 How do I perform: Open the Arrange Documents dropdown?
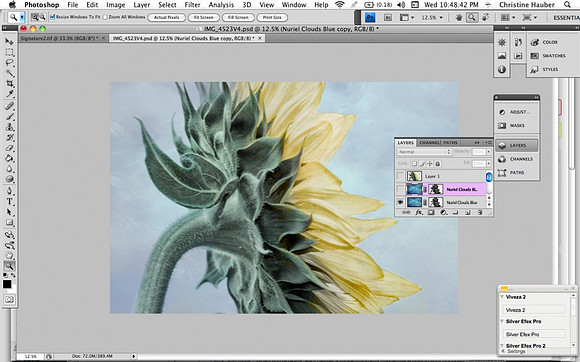[508, 17]
